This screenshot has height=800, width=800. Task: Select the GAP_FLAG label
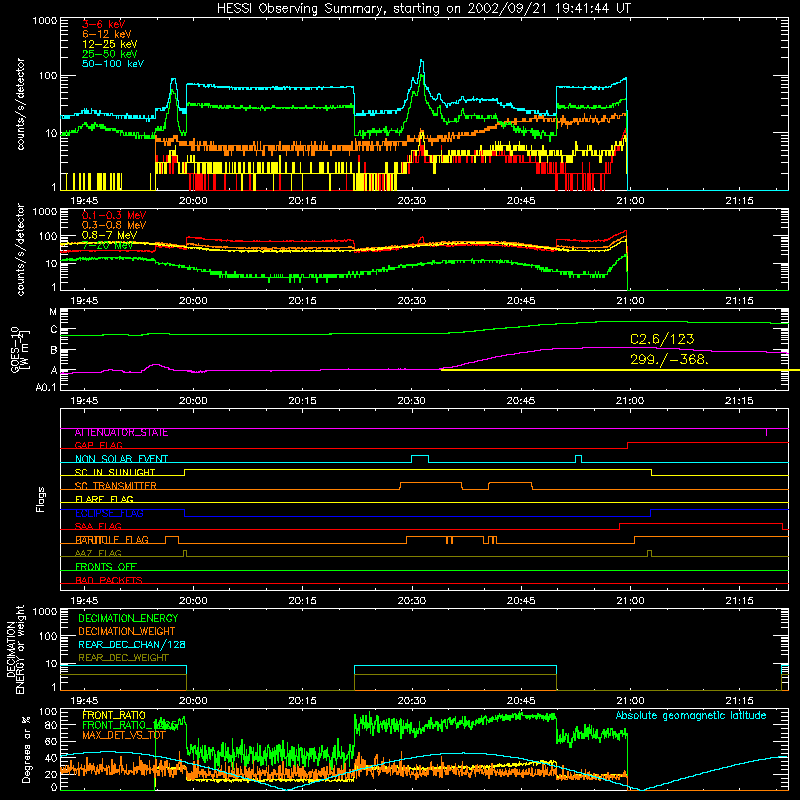tap(98, 445)
